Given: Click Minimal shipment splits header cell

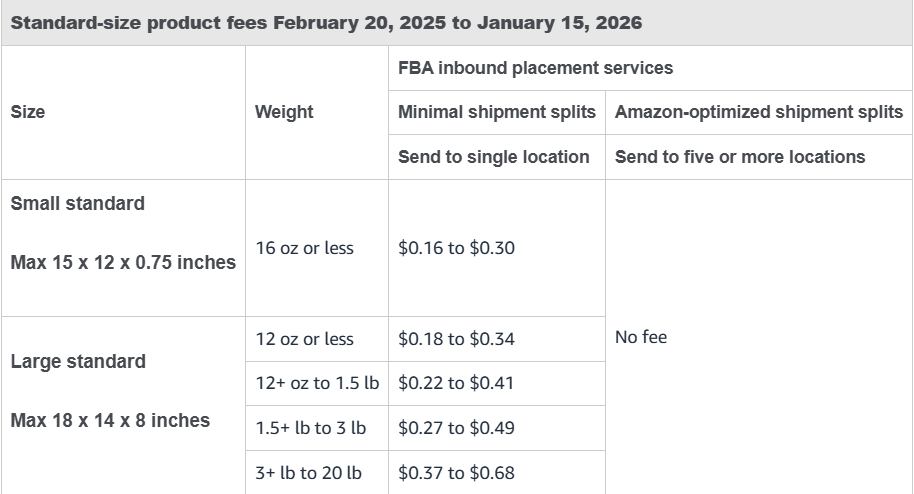Looking at the screenshot, I should click(x=496, y=112).
